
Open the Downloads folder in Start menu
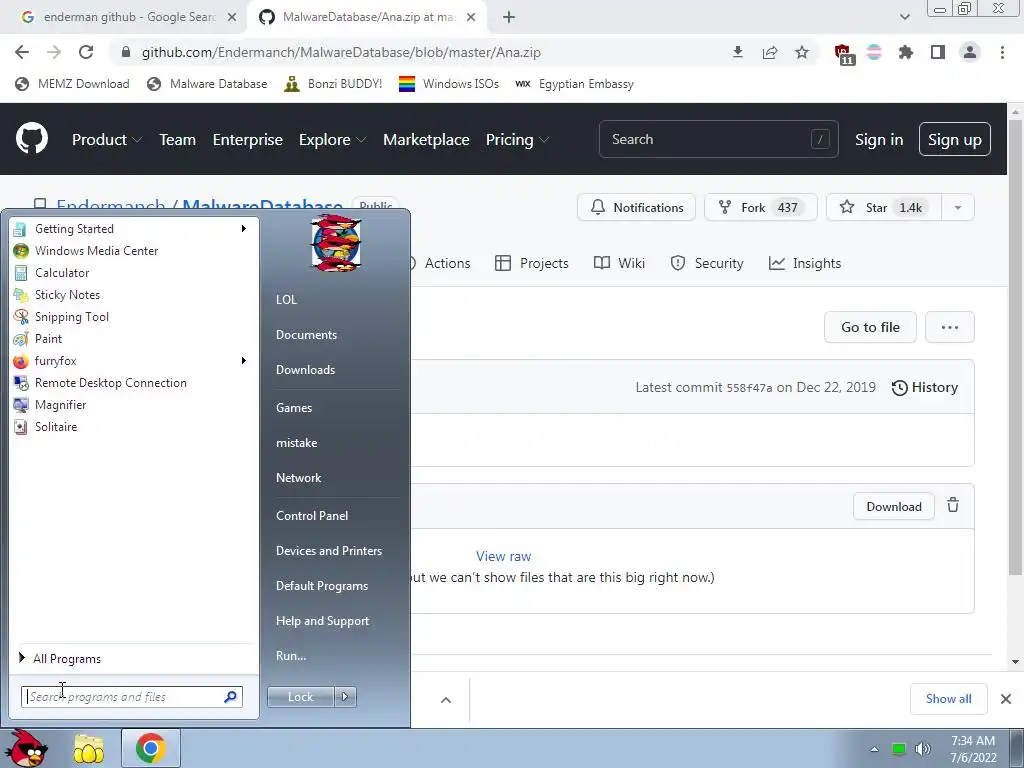[306, 370]
